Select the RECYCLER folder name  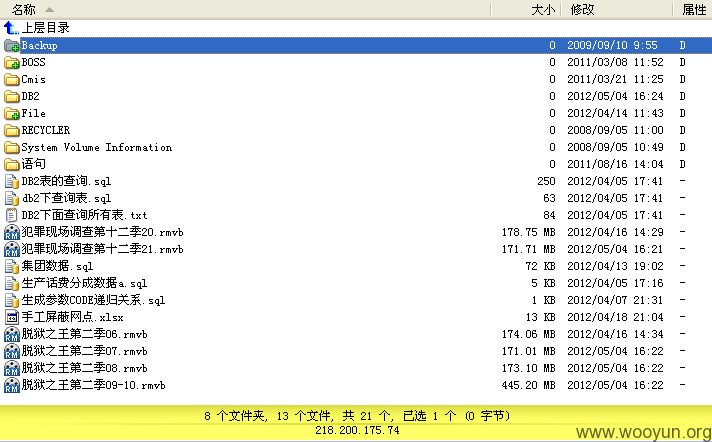tap(46, 130)
